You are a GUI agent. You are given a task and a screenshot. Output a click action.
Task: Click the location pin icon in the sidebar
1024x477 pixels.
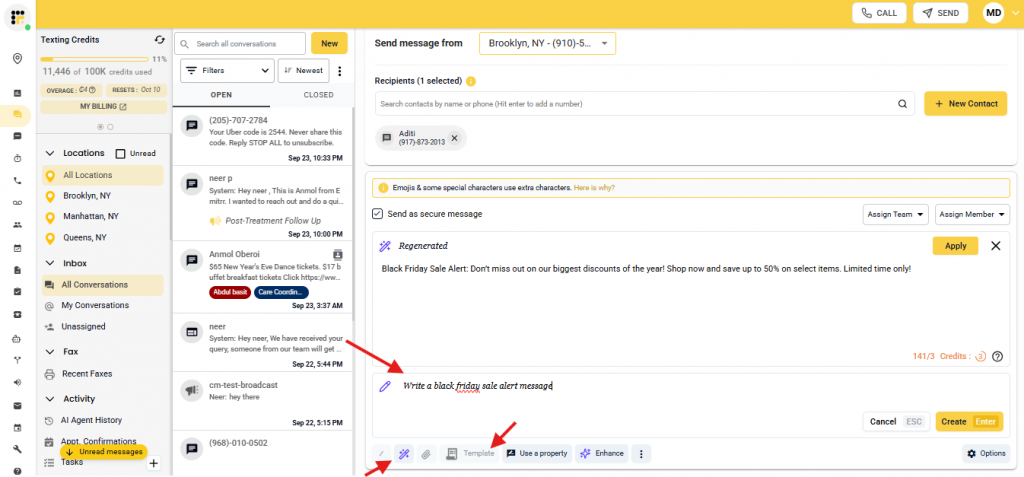(x=17, y=59)
